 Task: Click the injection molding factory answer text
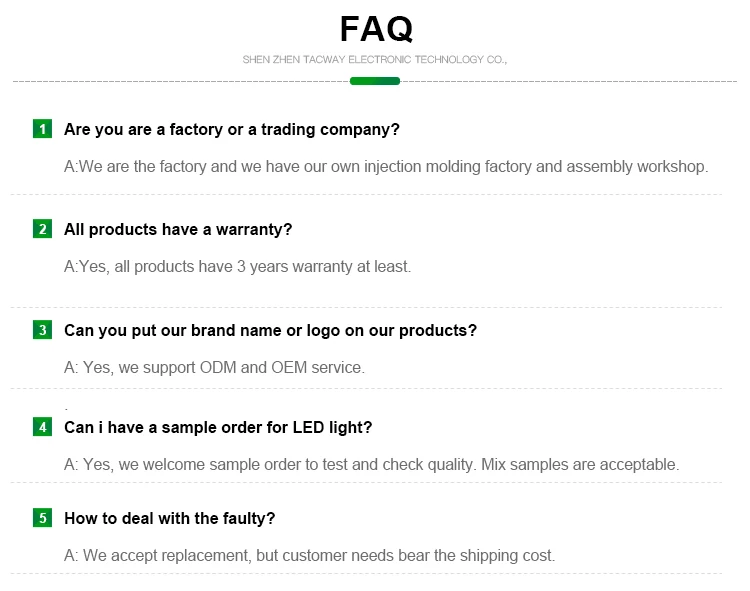[386, 166]
